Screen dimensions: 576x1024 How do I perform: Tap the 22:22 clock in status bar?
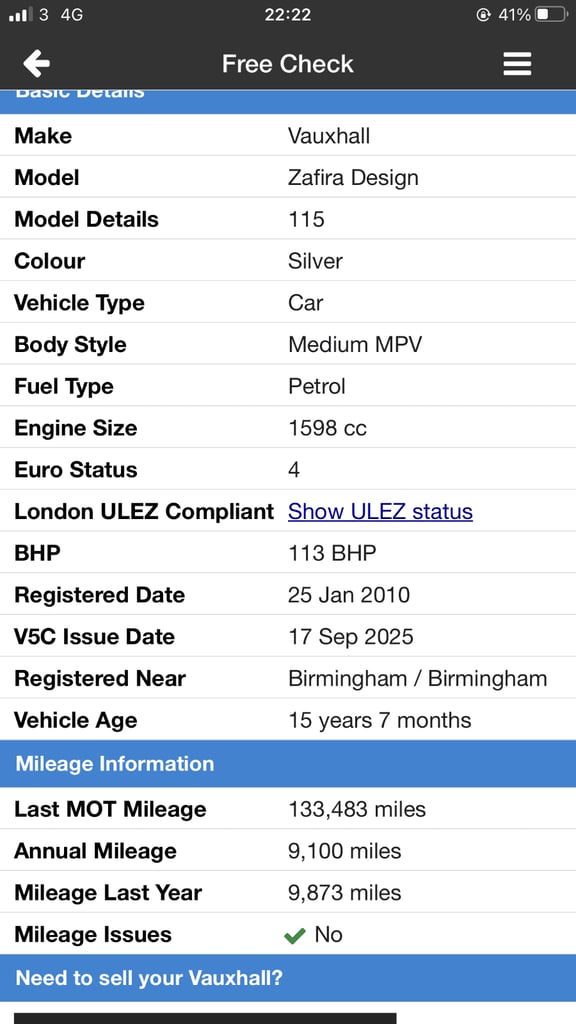click(287, 14)
